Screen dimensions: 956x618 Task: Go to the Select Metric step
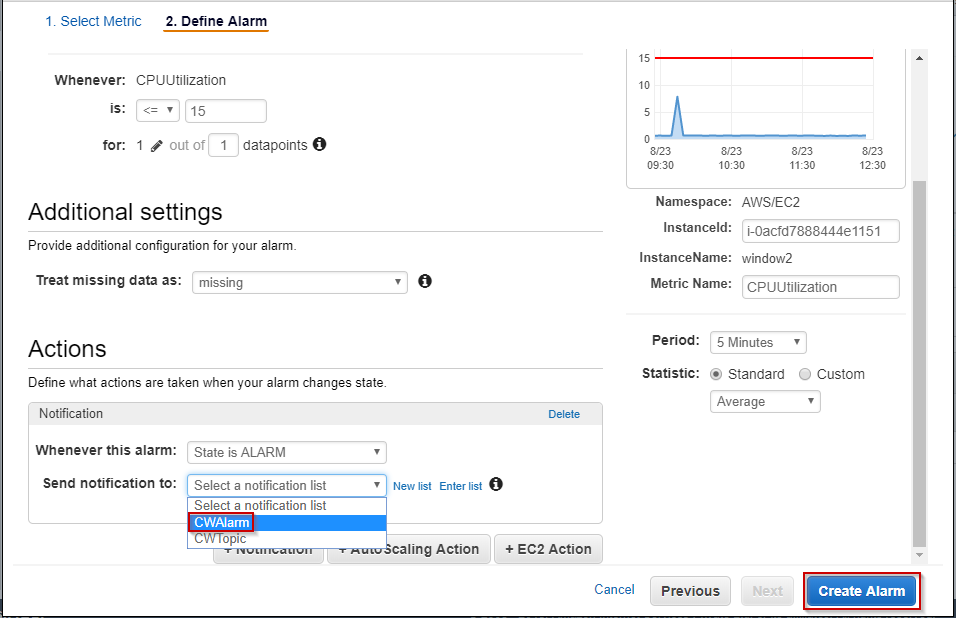[x=93, y=21]
